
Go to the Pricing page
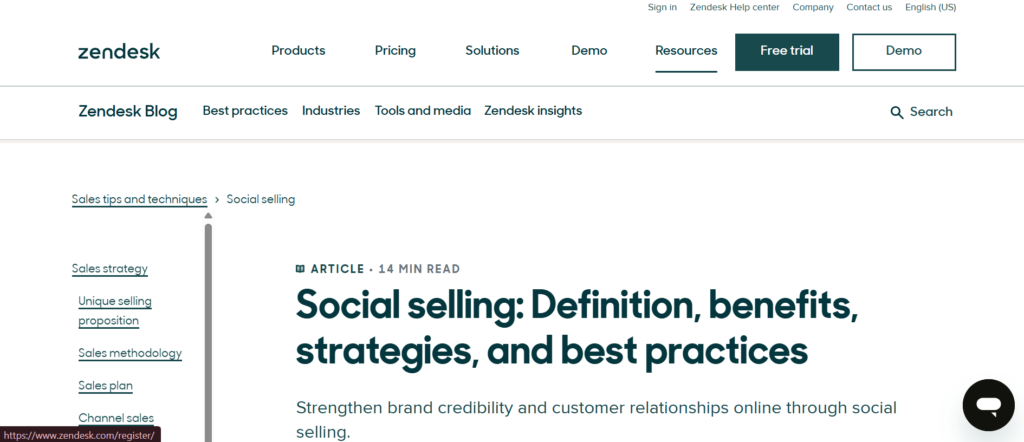click(x=395, y=51)
